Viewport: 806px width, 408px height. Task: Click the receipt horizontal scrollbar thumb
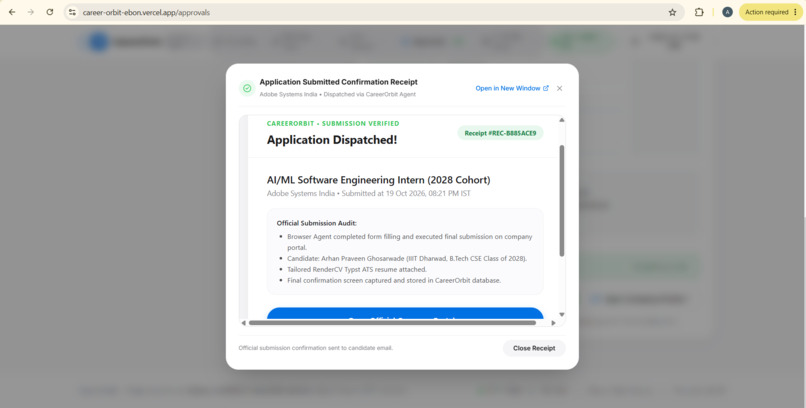tap(392, 323)
